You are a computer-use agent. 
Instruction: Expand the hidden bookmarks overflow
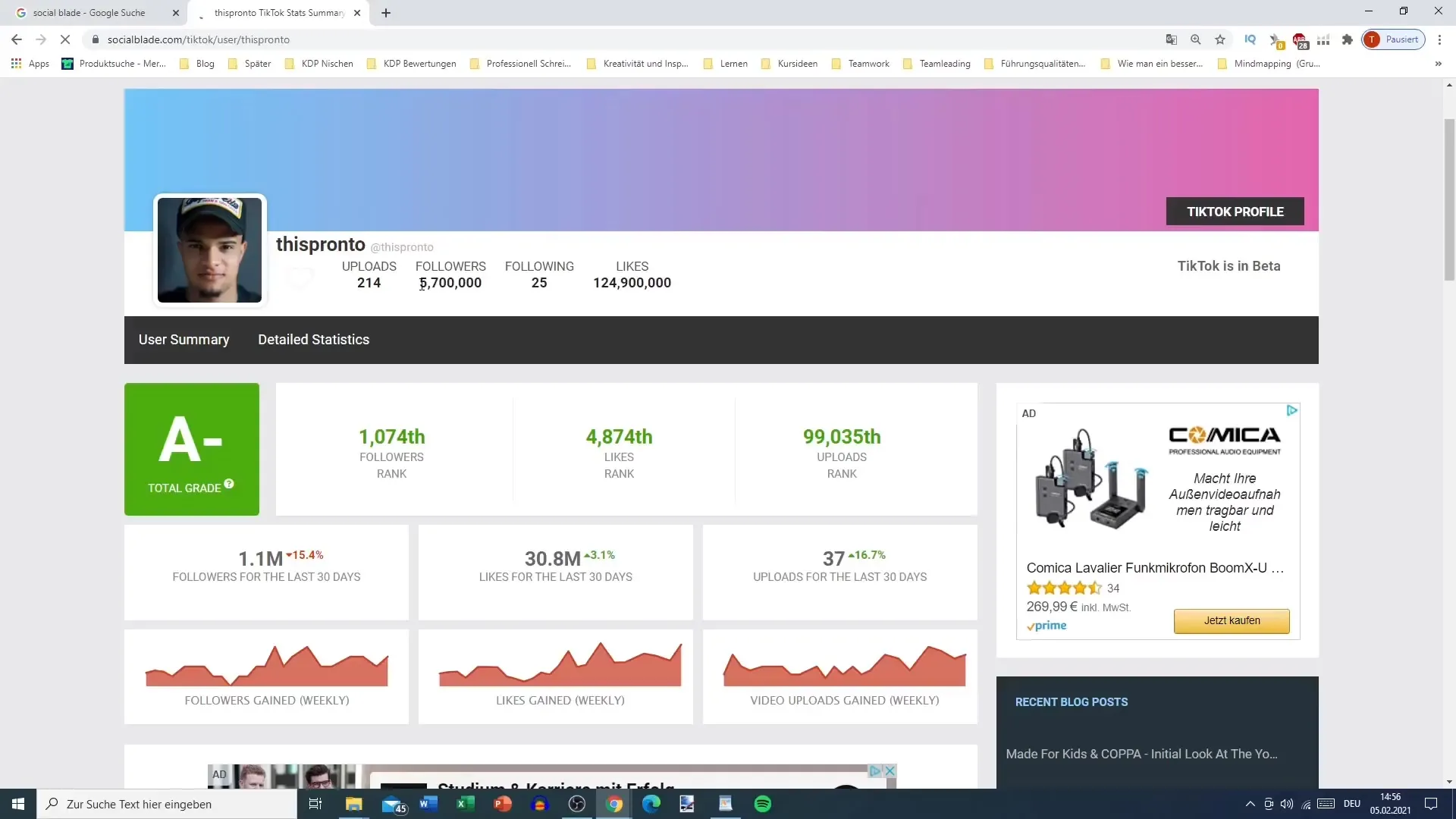[x=1439, y=64]
